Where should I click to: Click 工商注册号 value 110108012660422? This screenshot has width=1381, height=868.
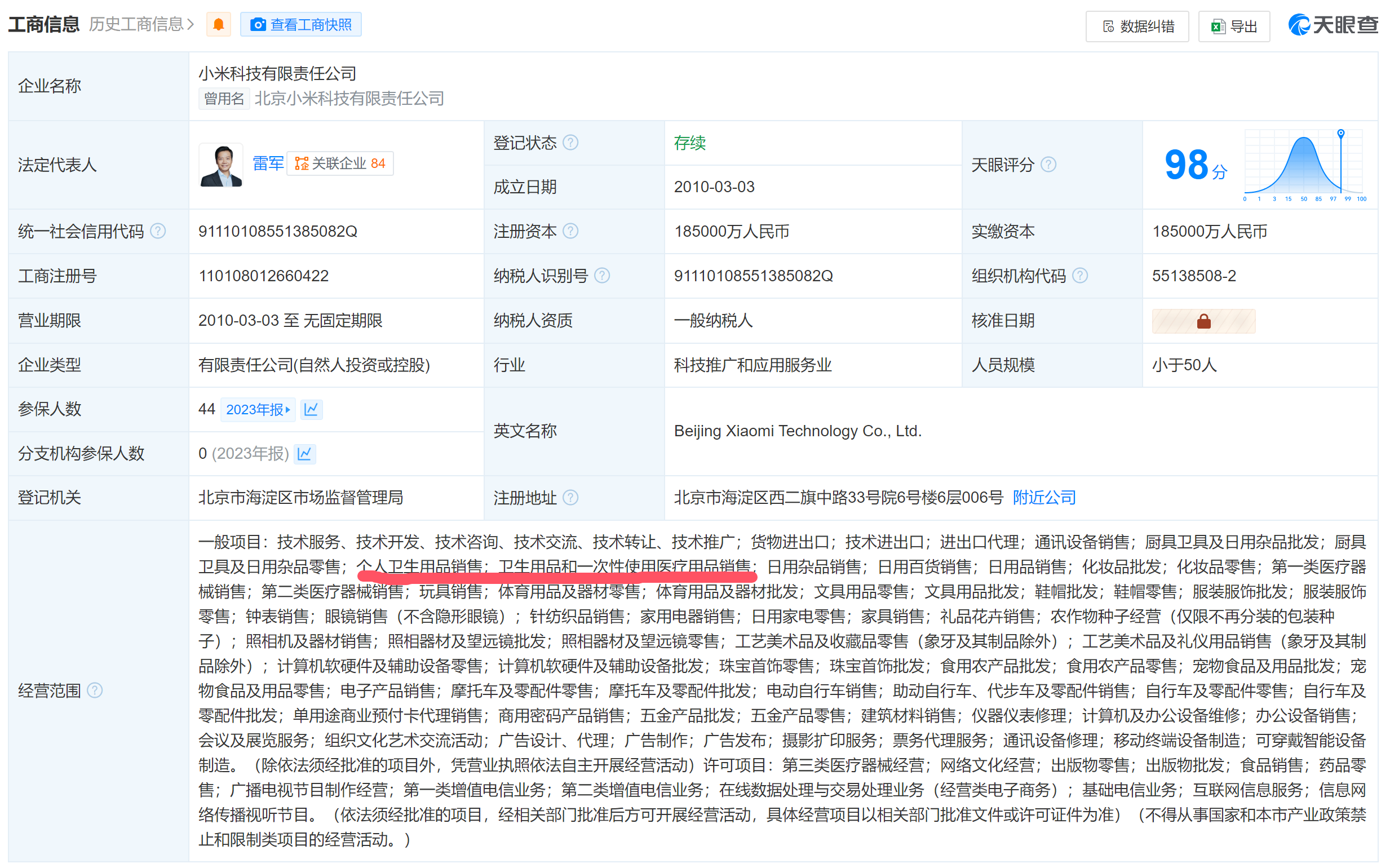pos(264,276)
